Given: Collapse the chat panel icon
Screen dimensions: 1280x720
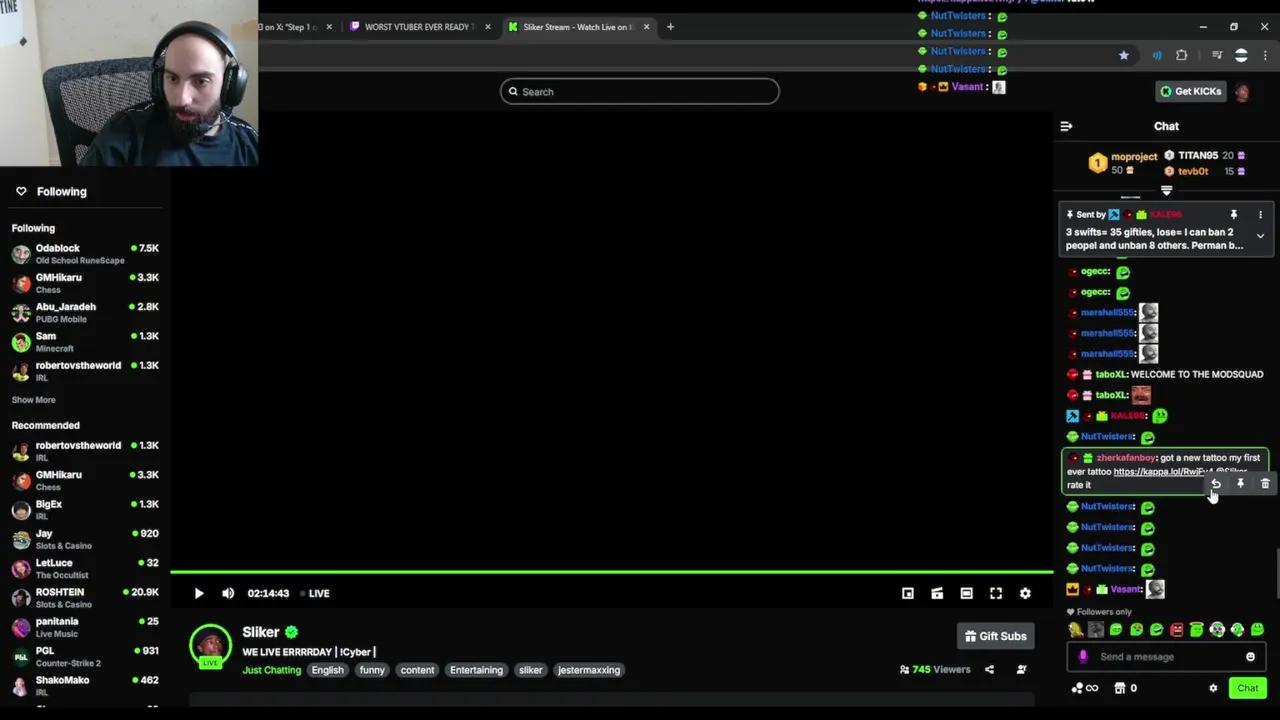Looking at the screenshot, I should tap(1066, 126).
